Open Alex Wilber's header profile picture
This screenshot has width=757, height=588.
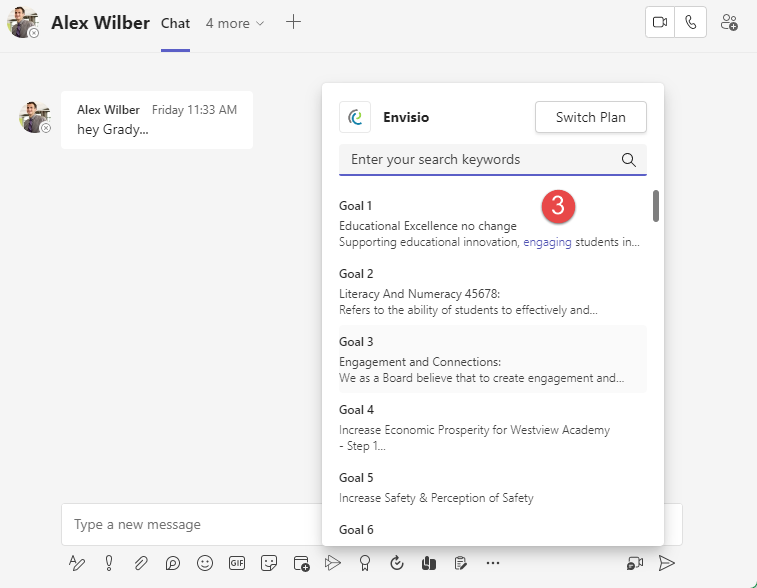(x=22, y=22)
